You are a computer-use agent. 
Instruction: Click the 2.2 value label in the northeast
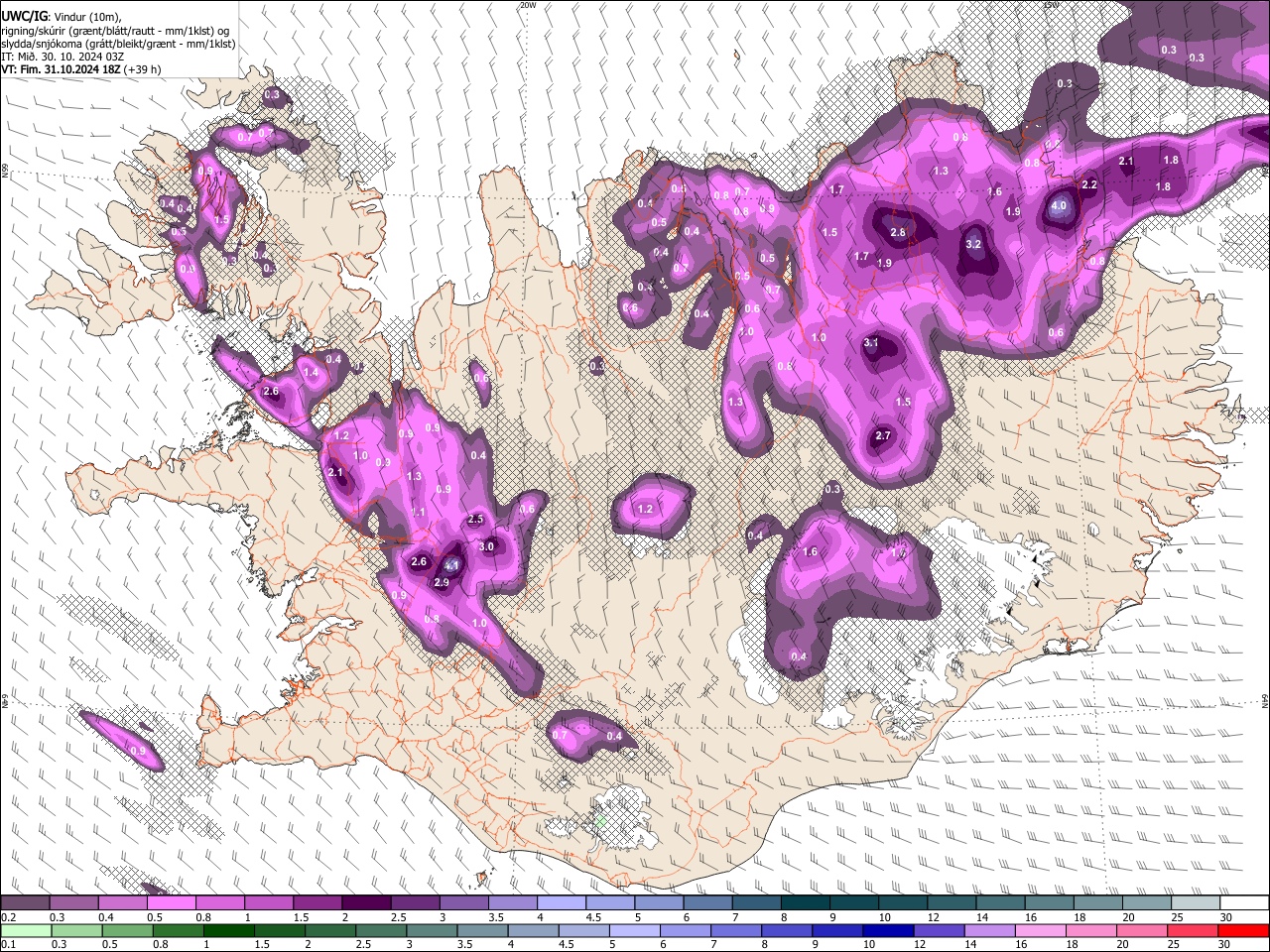coord(1089,185)
